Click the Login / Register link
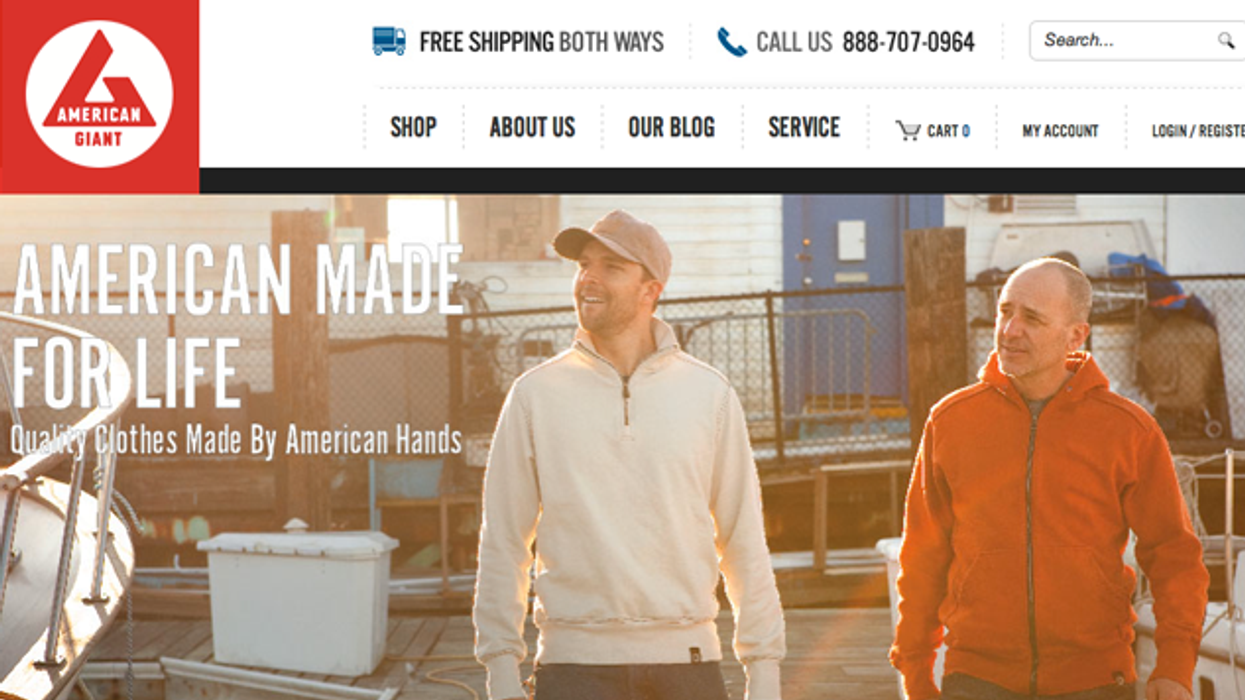The image size is (1245, 700). (1198, 131)
